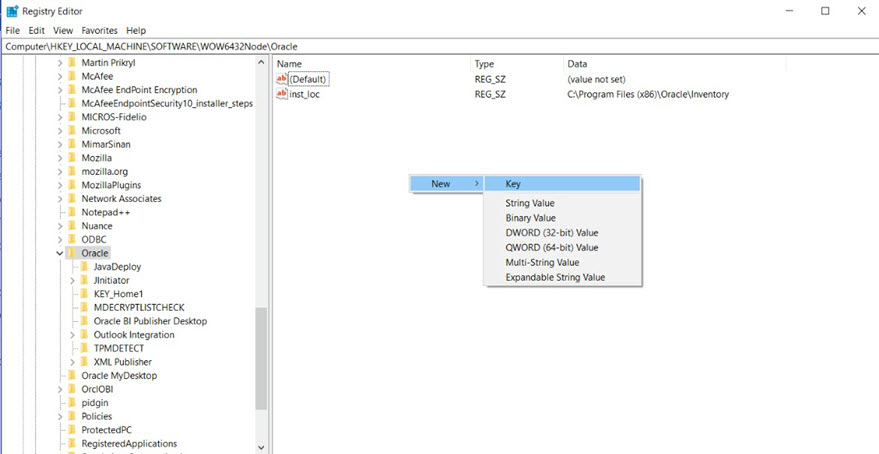Click the folder icon beside MimarSinan

coord(71,144)
